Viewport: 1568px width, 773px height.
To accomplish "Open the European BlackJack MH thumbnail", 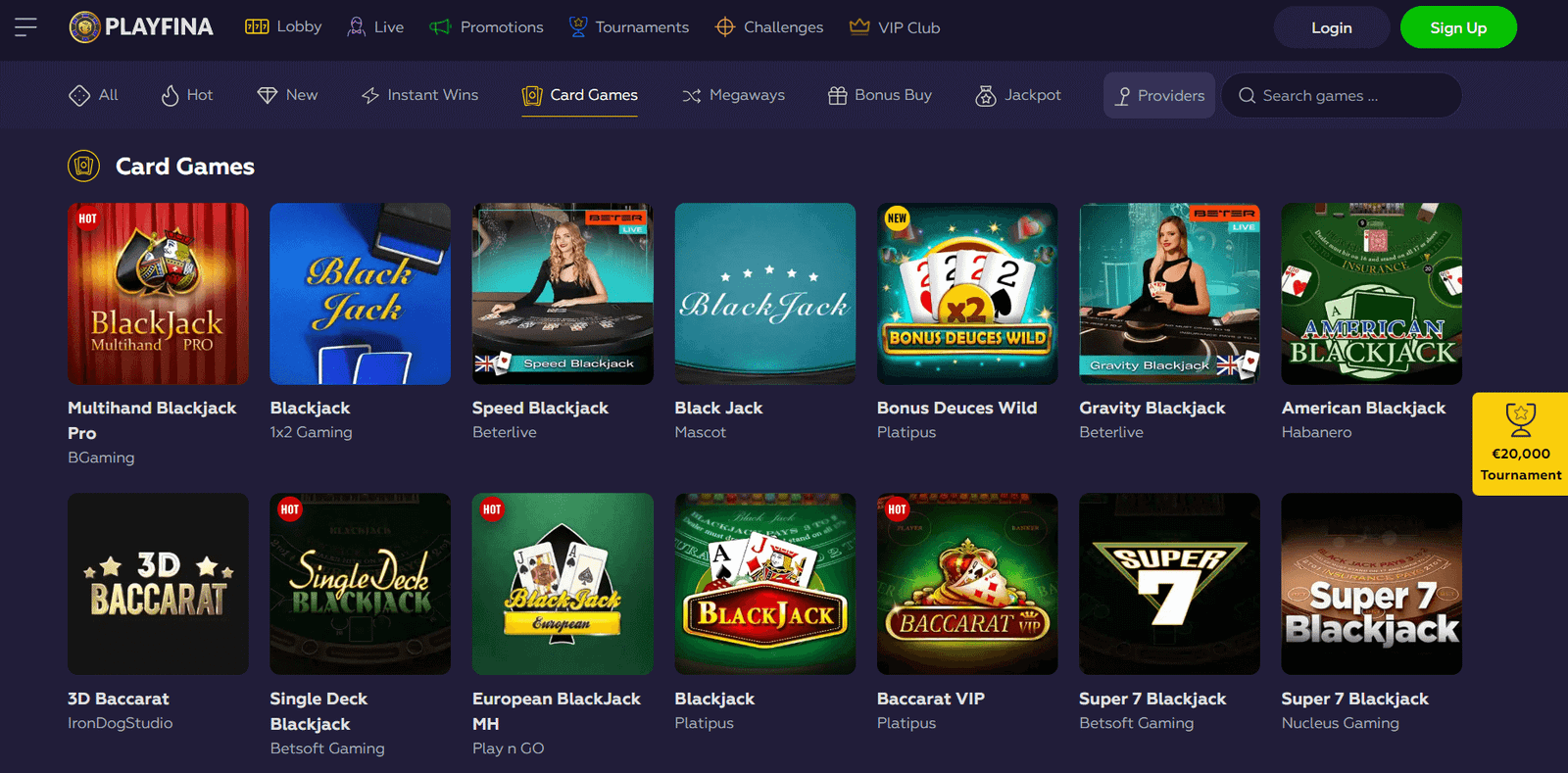I will pyautogui.click(x=563, y=584).
